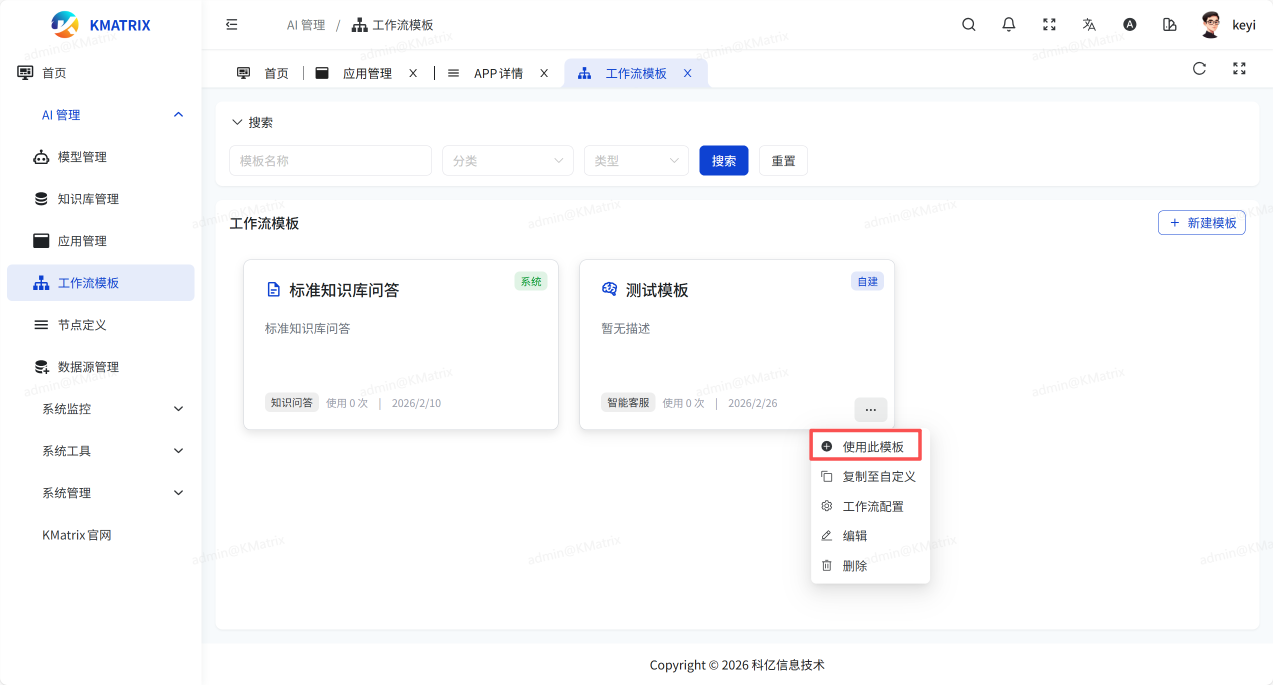
Task: Open the three-dot menu on 测试模板 card
Action: pos(870,409)
